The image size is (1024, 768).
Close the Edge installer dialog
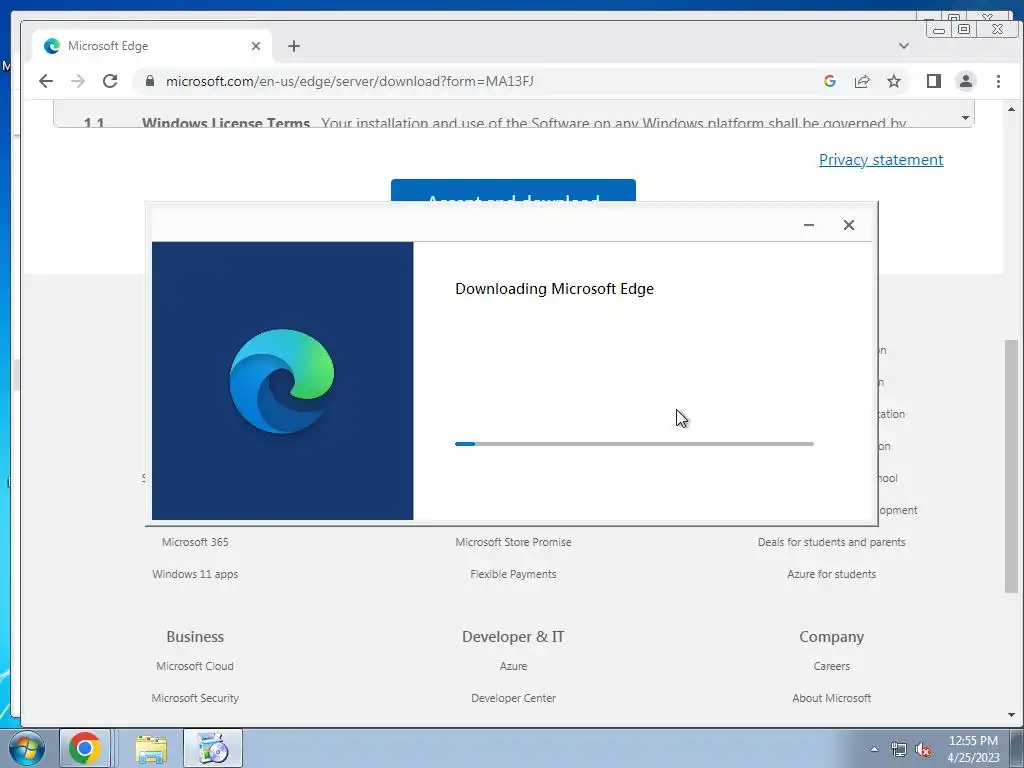pyautogui.click(x=848, y=225)
